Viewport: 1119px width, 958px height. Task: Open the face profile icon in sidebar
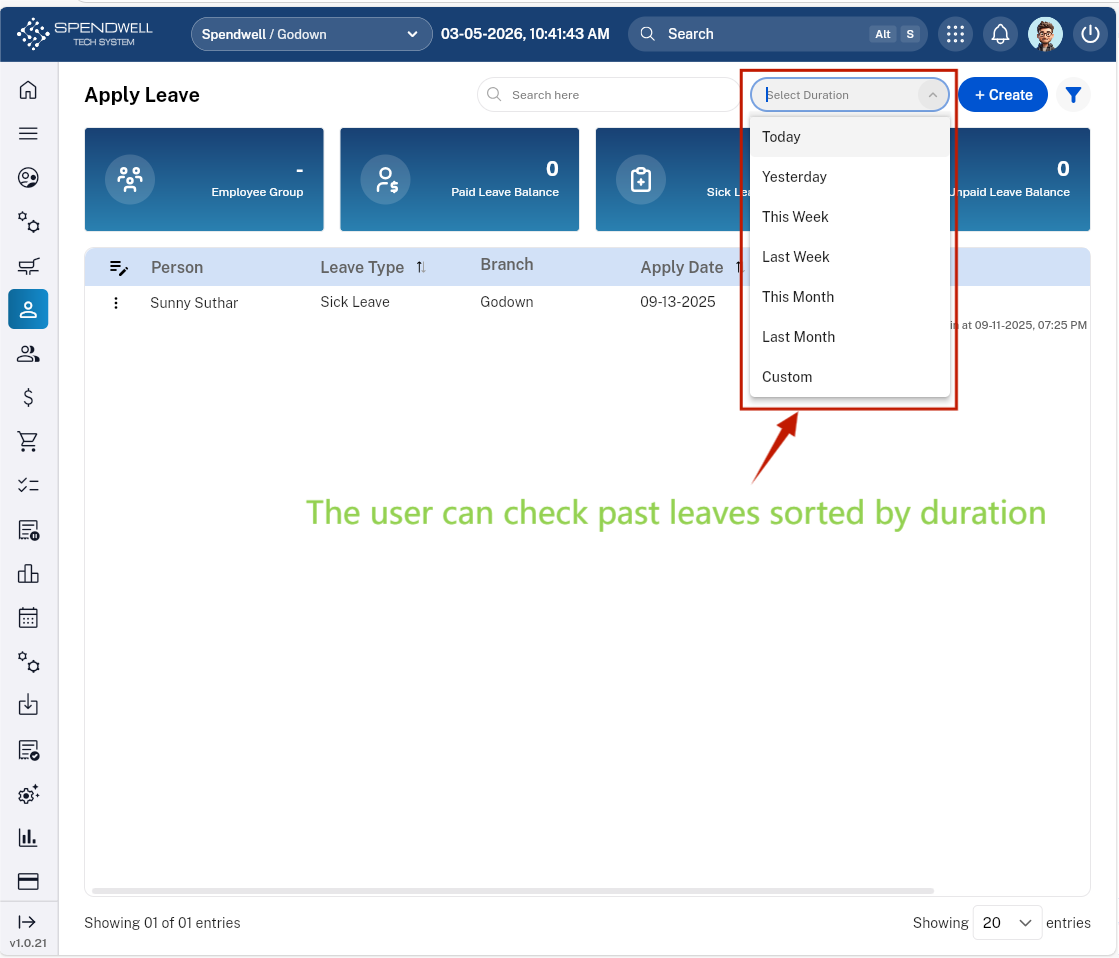coord(28,178)
